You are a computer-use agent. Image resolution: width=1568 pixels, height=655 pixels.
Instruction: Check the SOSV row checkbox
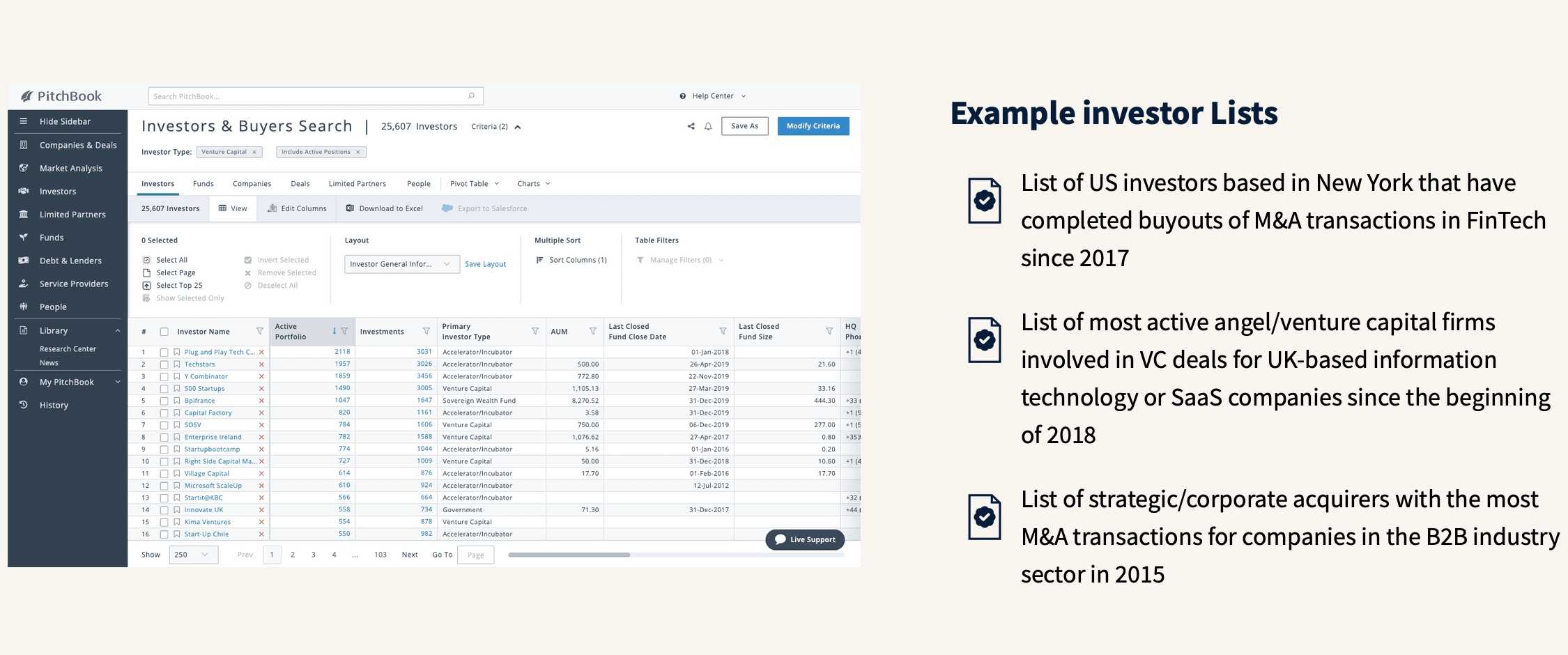coord(164,425)
